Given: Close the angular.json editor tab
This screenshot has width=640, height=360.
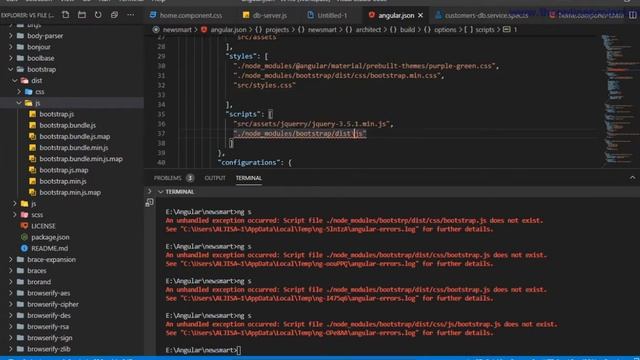Looking at the screenshot, I should coord(420,16).
